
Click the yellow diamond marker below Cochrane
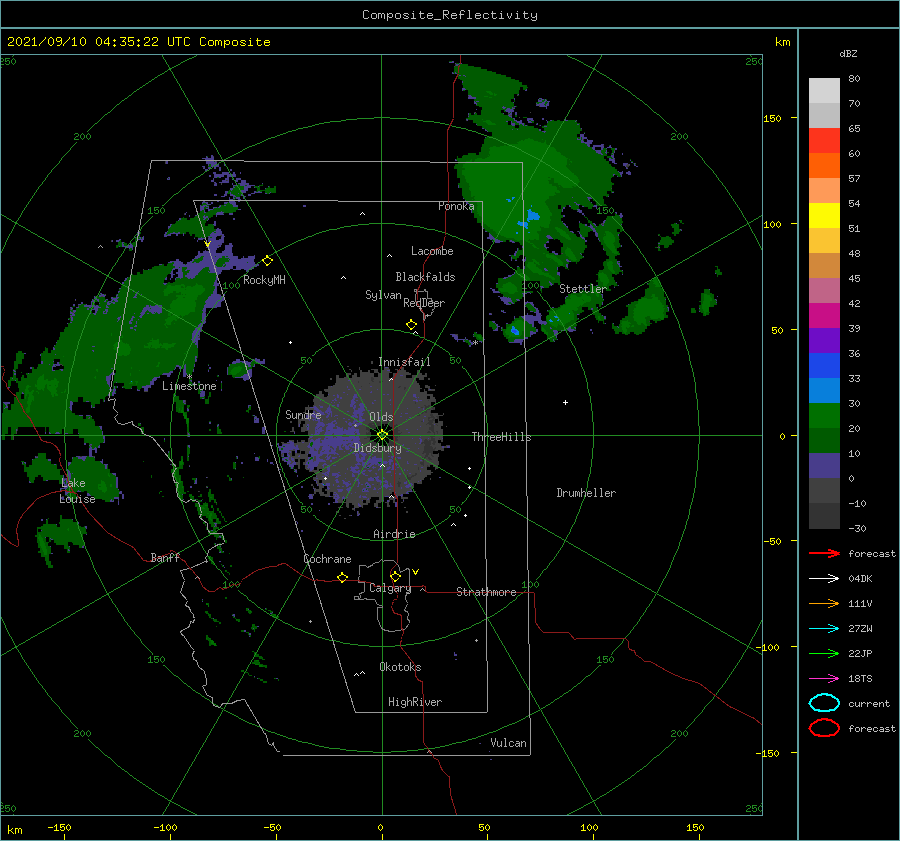(343, 577)
